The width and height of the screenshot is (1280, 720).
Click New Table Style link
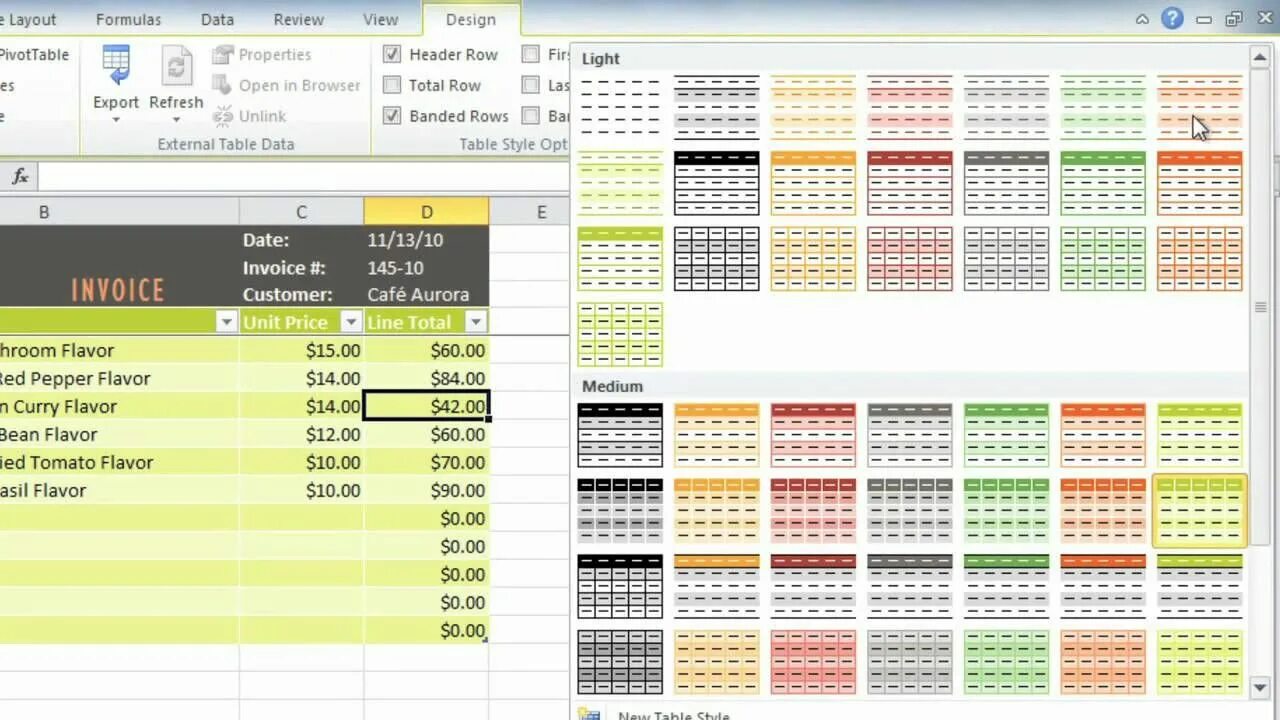[674, 715]
